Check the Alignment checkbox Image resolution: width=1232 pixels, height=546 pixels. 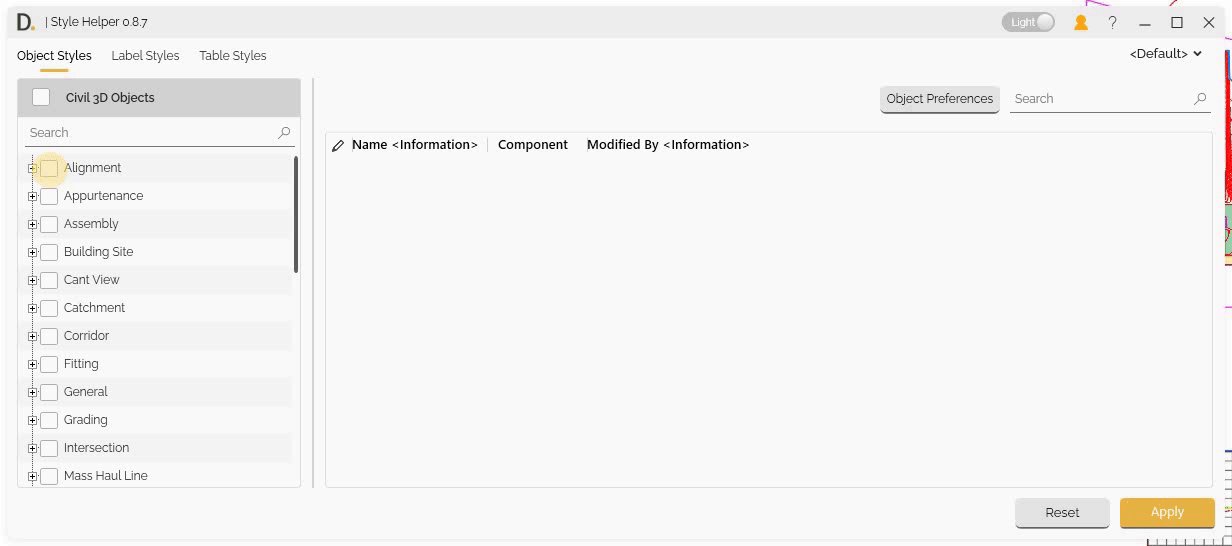49,168
